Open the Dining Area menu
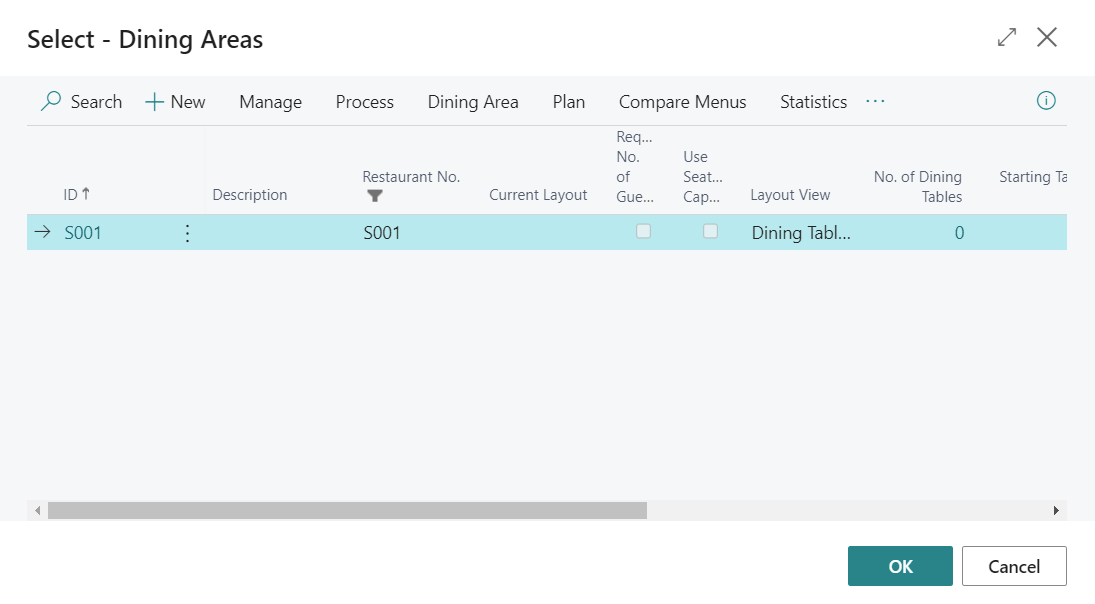 point(473,102)
